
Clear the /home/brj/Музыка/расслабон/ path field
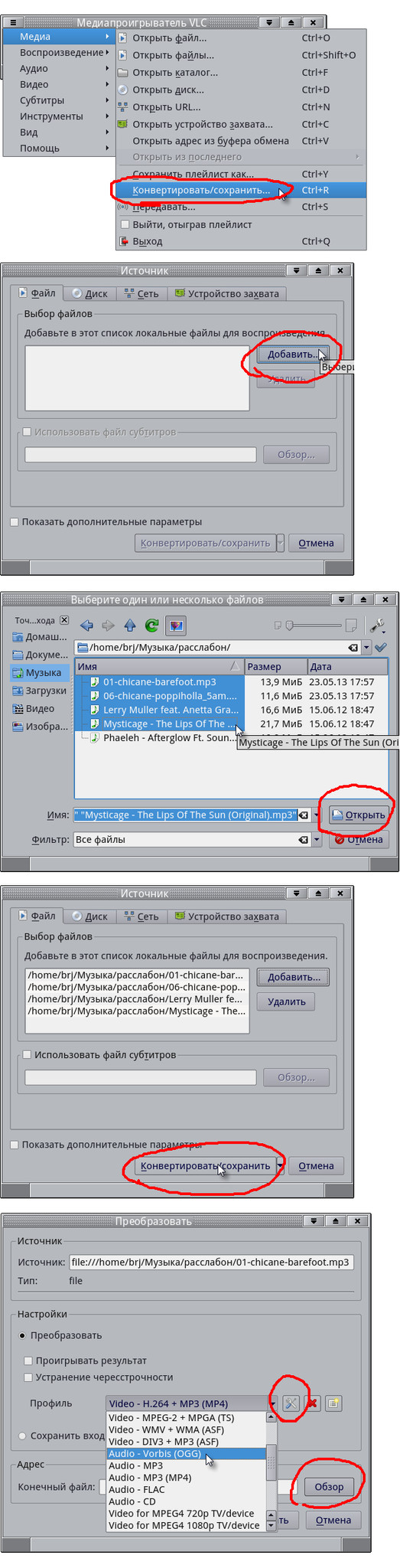(x=353, y=648)
